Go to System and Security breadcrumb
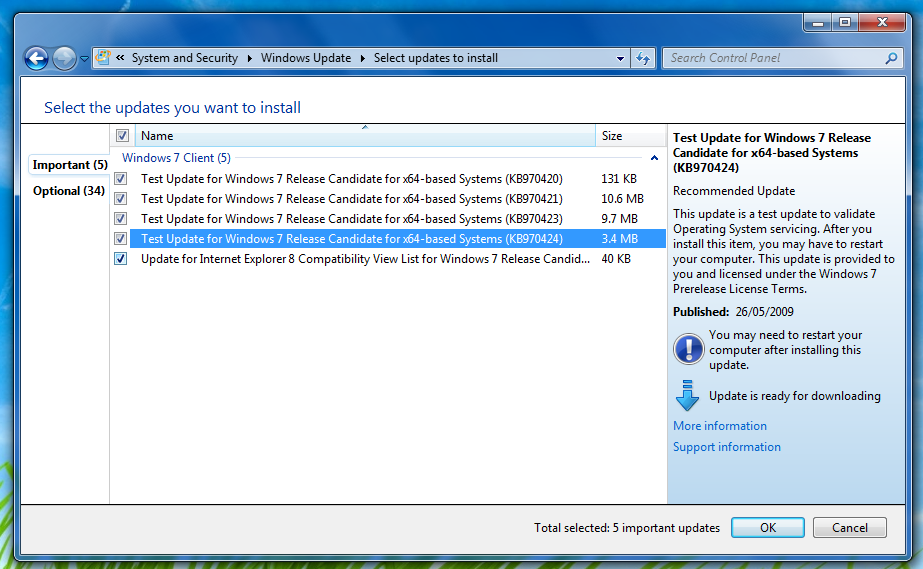 pos(185,58)
